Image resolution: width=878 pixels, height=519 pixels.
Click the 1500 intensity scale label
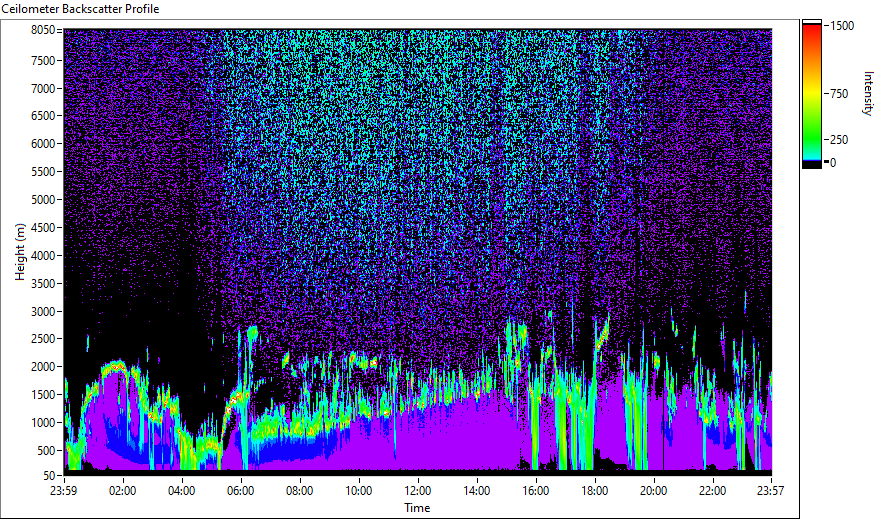[x=842, y=26]
